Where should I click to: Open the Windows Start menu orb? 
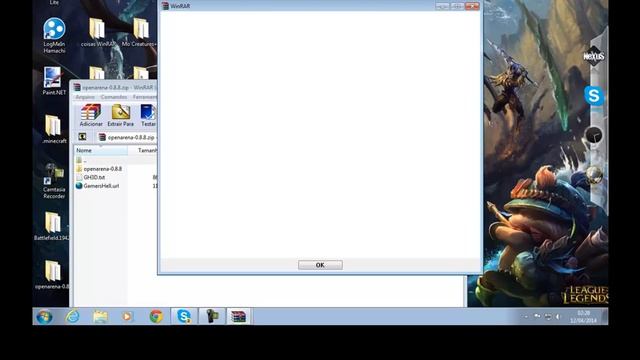(x=44, y=316)
